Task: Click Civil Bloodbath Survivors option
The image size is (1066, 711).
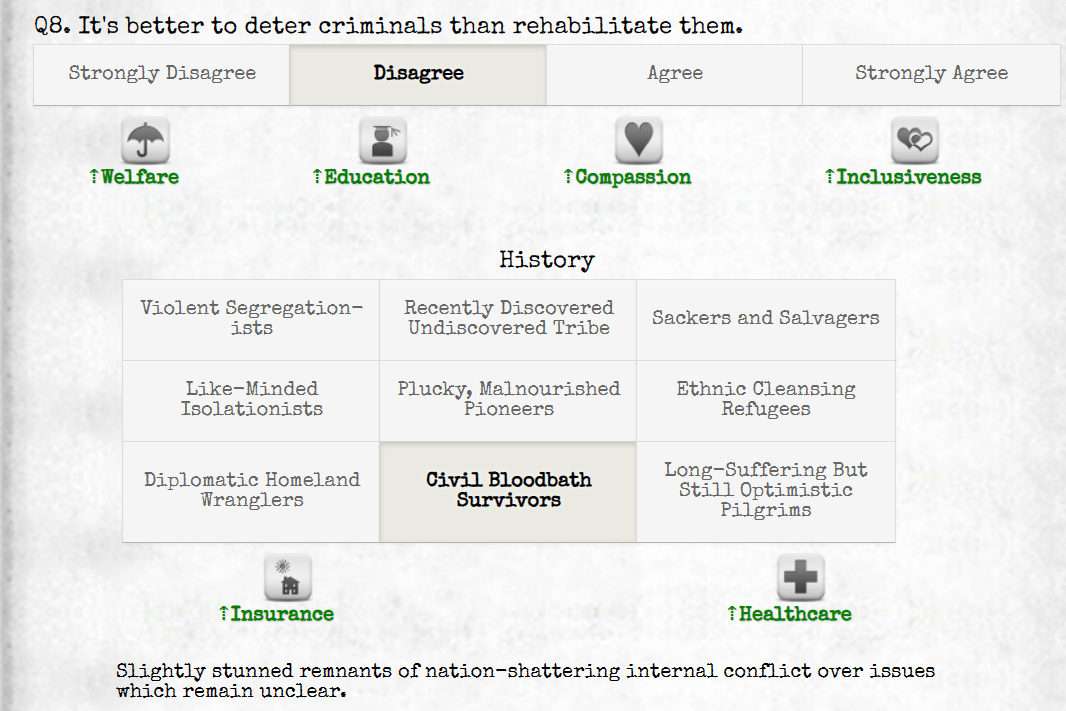Action: tap(508, 491)
